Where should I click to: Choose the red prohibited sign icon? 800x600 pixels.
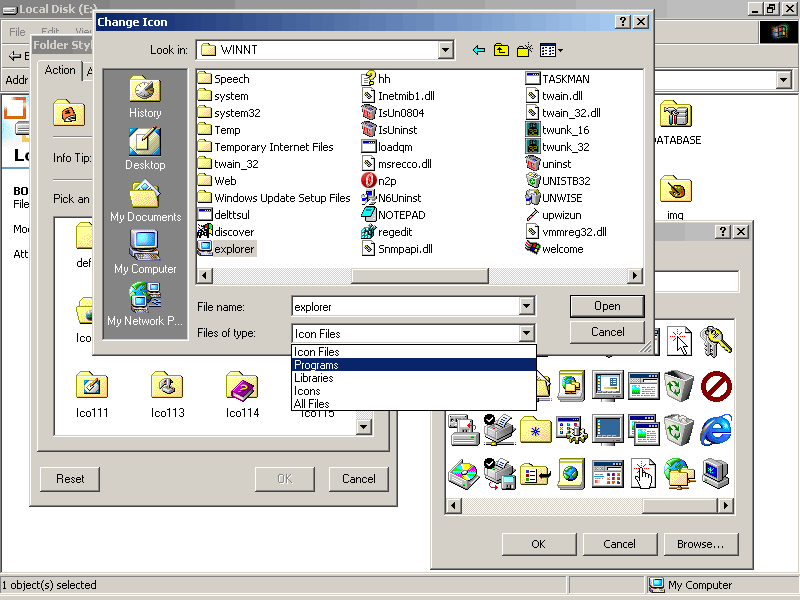(x=716, y=386)
